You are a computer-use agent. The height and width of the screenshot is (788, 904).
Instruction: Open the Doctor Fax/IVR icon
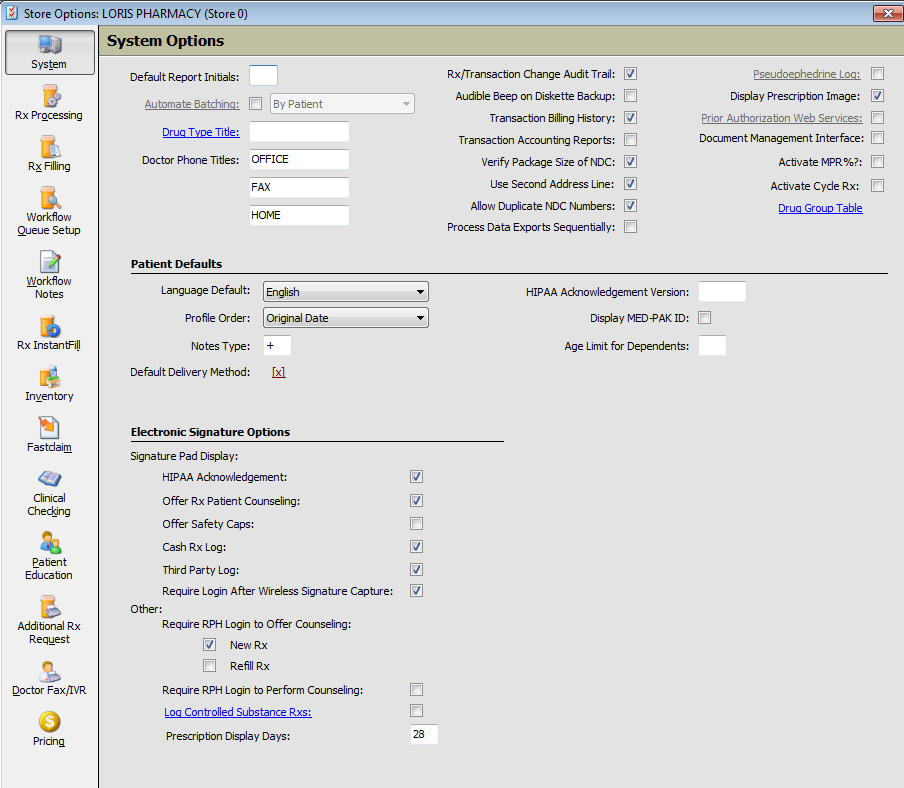(x=49, y=671)
